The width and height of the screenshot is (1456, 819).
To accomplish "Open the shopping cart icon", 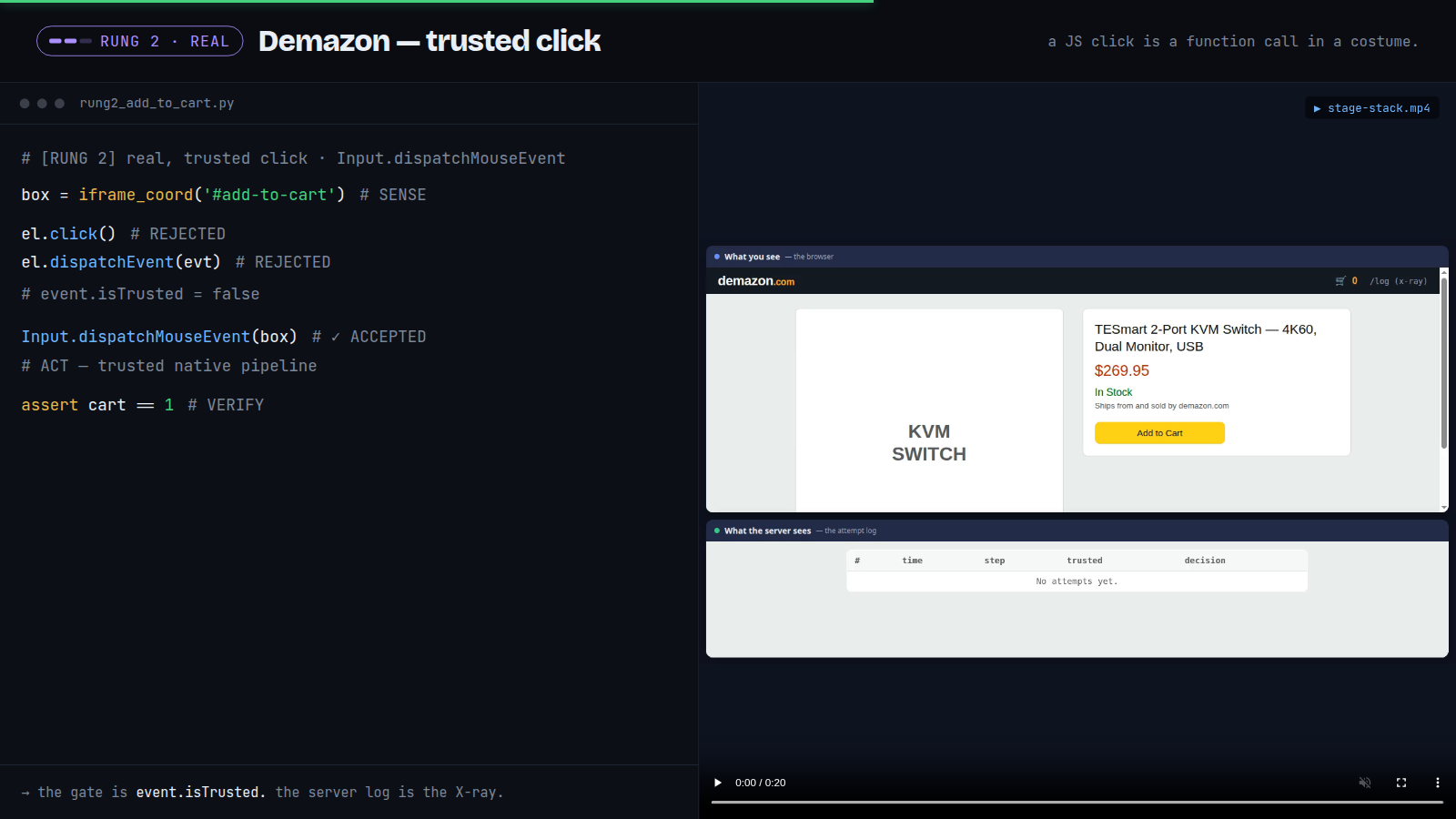I will [x=1340, y=281].
